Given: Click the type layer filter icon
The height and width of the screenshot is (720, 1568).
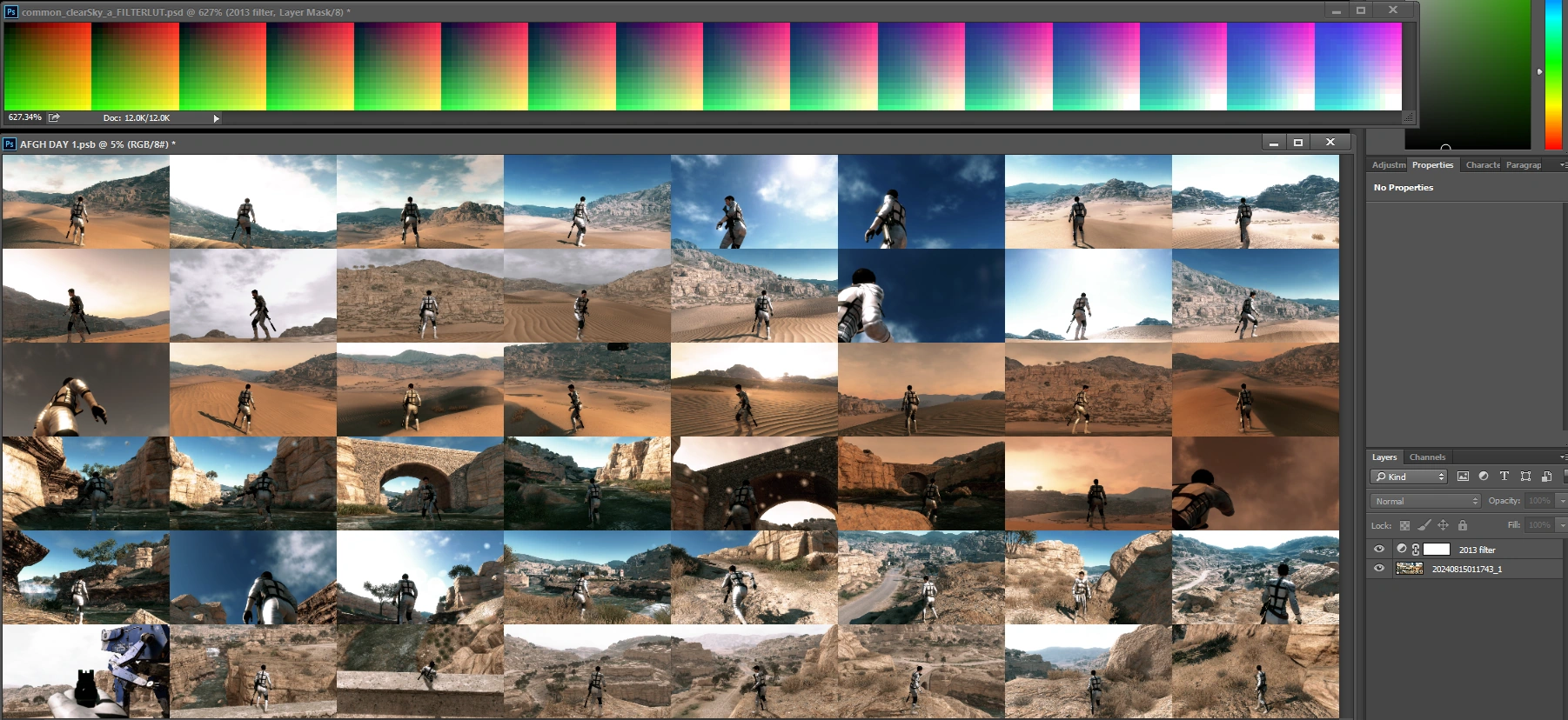Looking at the screenshot, I should tap(1504, 477).
